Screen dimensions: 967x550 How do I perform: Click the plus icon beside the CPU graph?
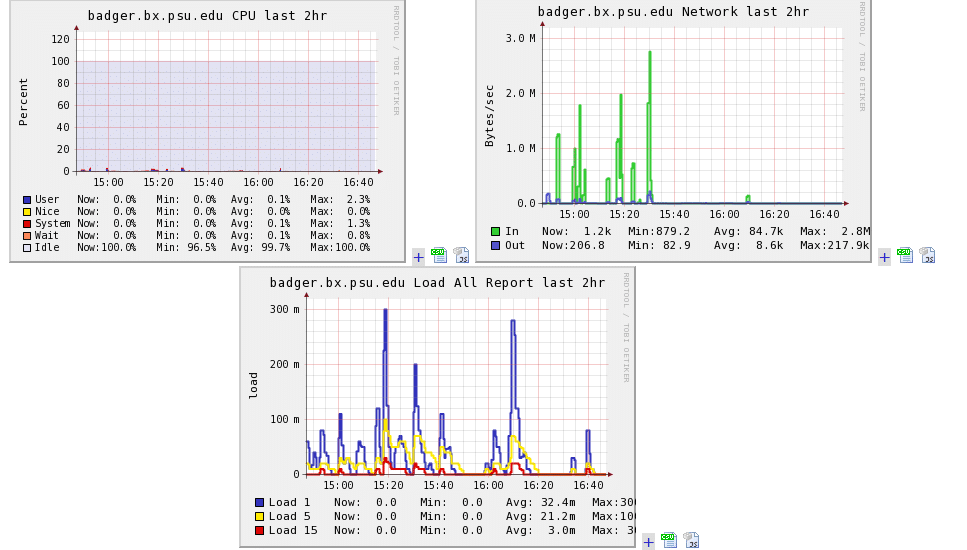tap(419, 257)
